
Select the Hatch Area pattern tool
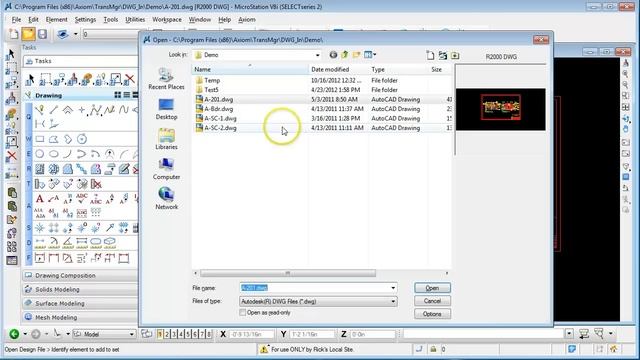40,169
